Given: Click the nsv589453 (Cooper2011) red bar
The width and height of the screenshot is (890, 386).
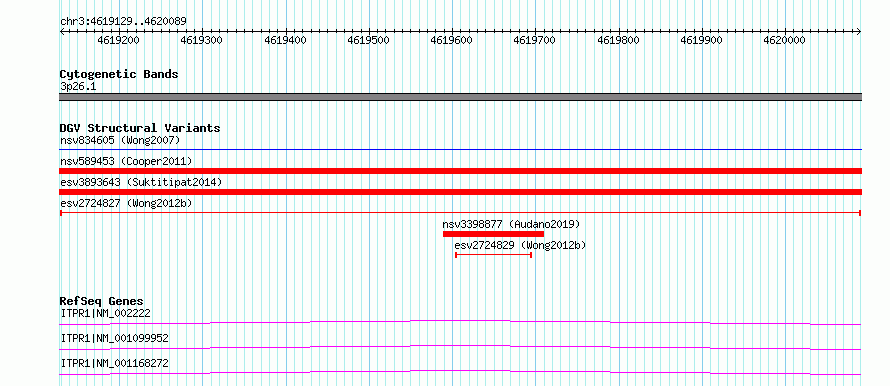Looking at the screenshot, I should pos(460,171).
